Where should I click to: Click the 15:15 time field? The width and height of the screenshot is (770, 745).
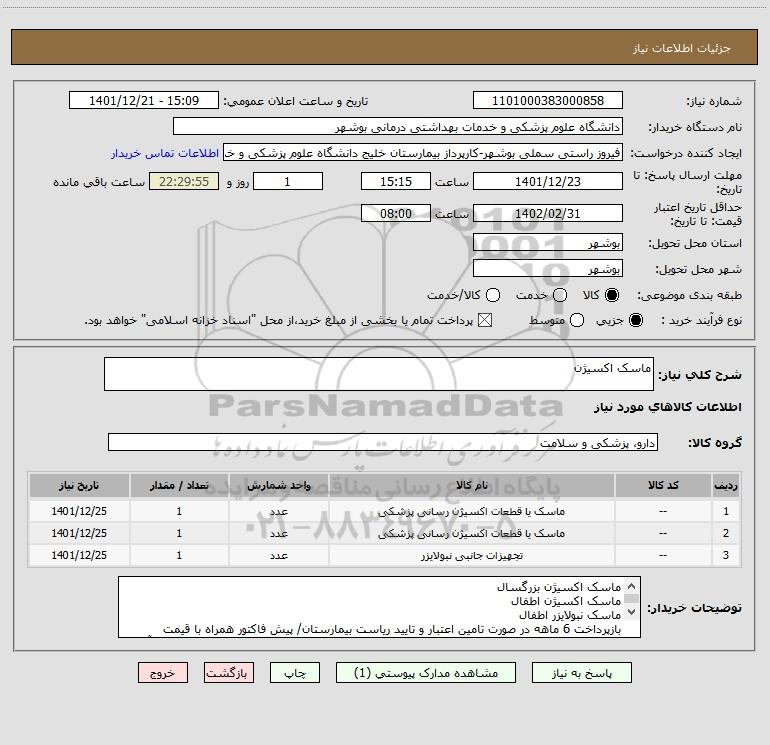[x=396, y=181]
